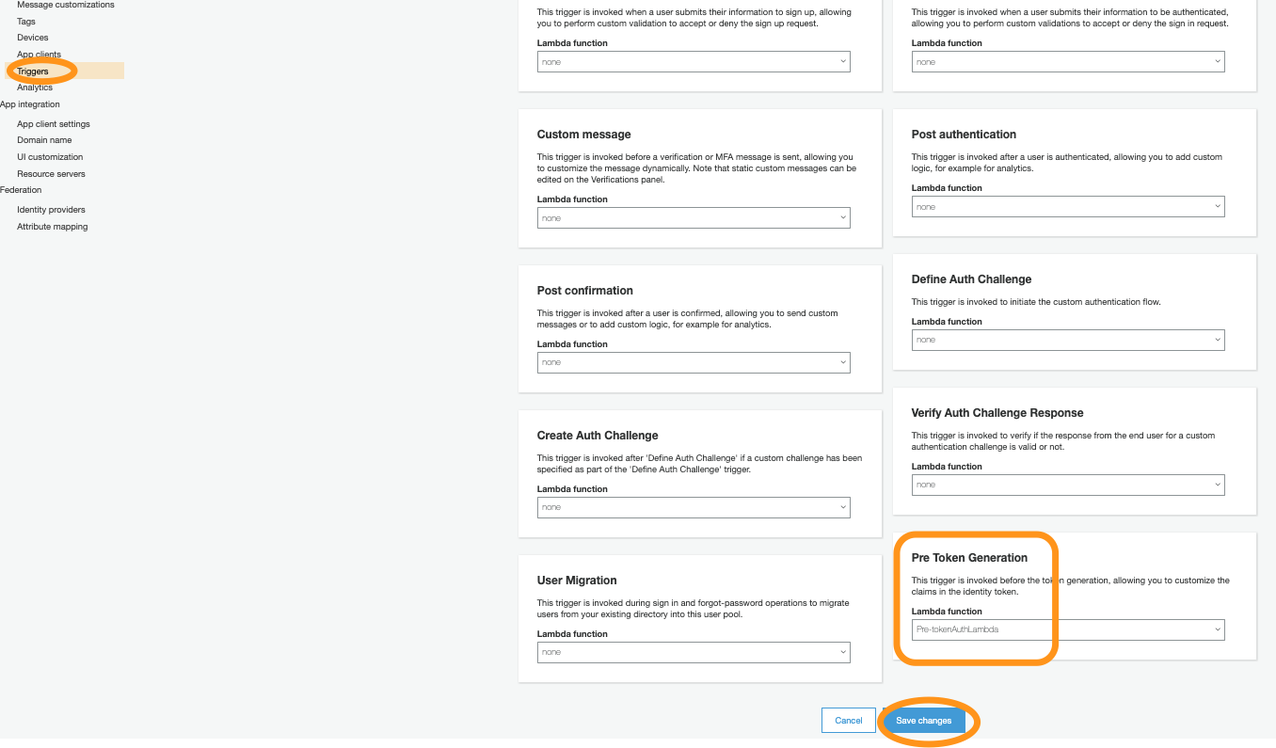This screenshot has height=748, width=1276.
Task: Click the Verify Auth Challenge Response heading
Action: [x=997, y=412]
